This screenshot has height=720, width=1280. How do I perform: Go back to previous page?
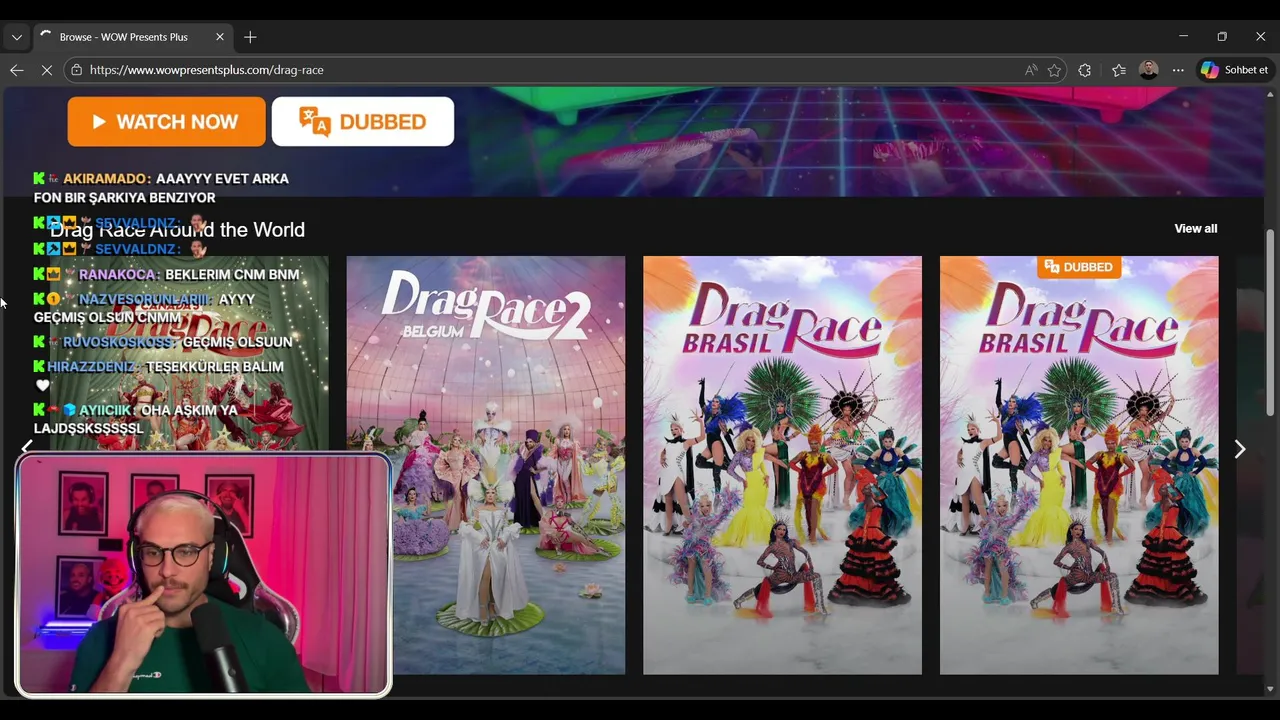pyautogui.click(x=17, y=70)
